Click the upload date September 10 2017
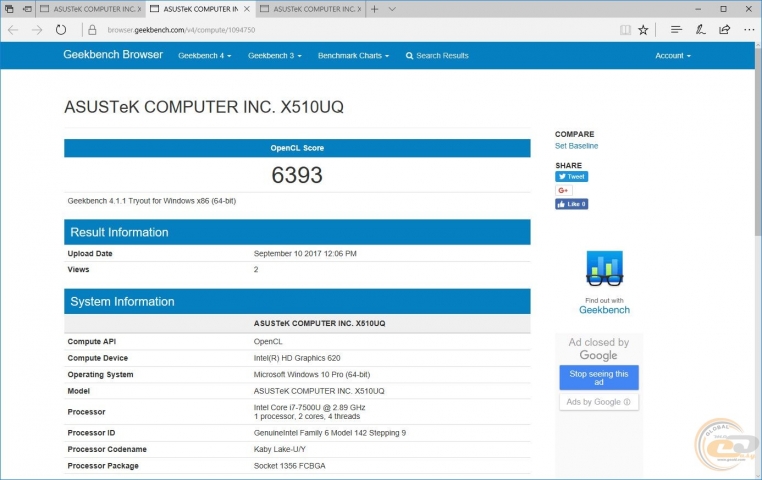 click(x=305, y=254)
